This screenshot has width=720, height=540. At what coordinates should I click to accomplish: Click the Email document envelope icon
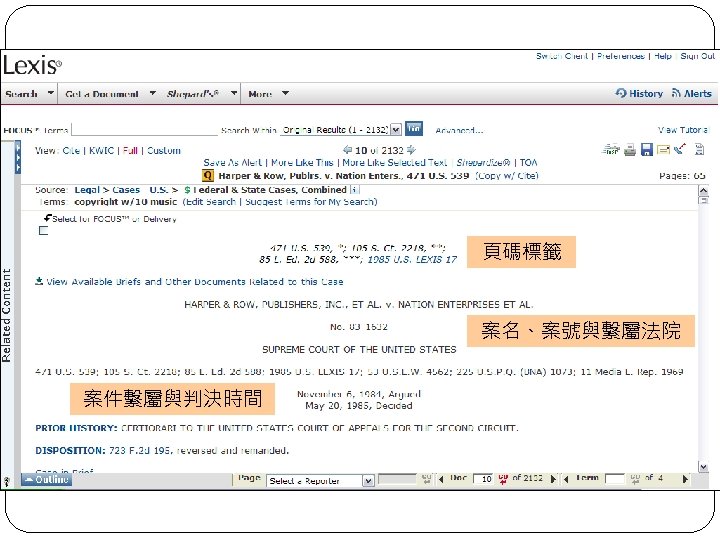pos(663,149)
